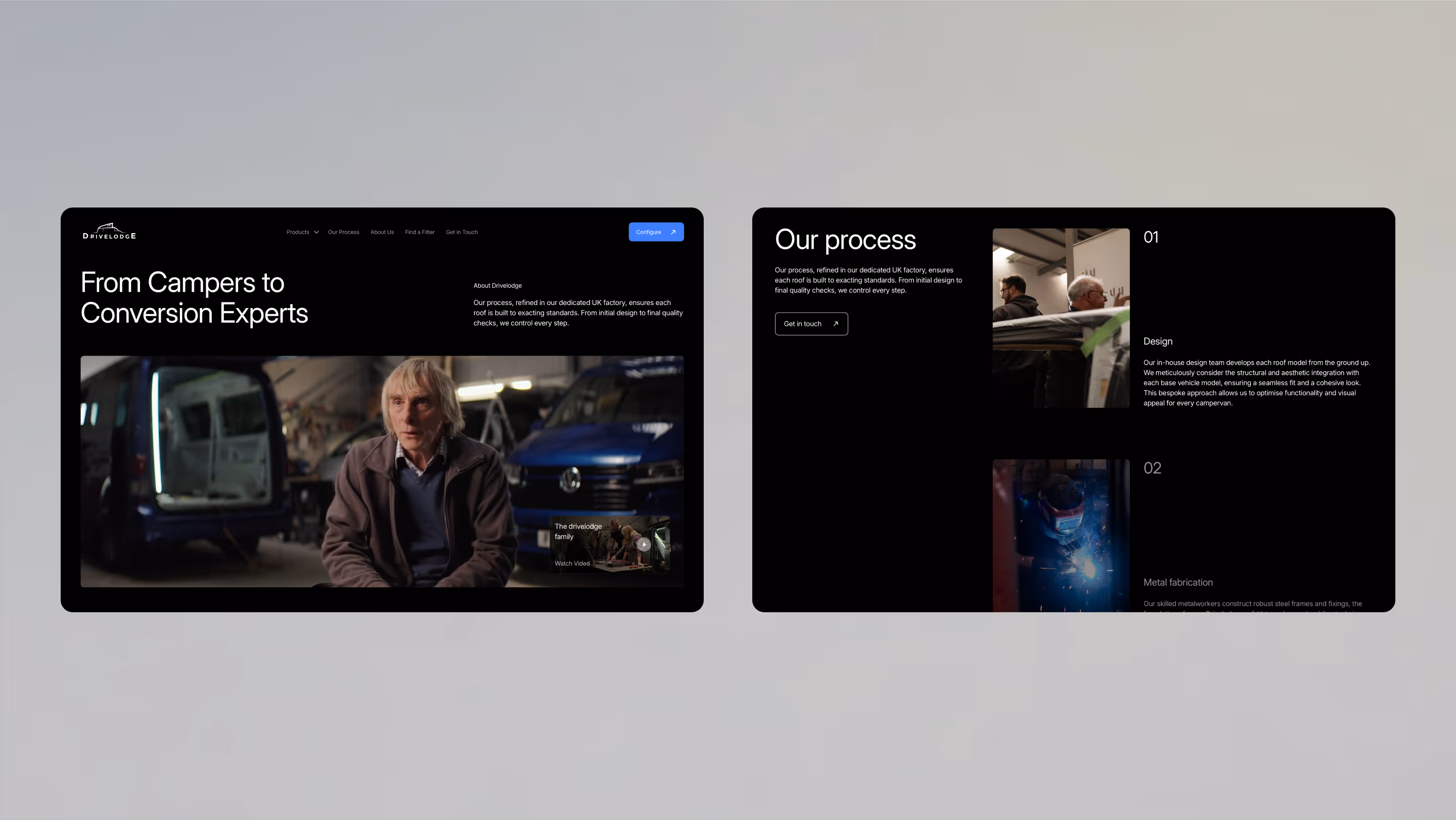Click the From Campers to Conversion Experts headline
Image resolution: width=1456 pixels, height=820 pixels.
pos(194,297)
